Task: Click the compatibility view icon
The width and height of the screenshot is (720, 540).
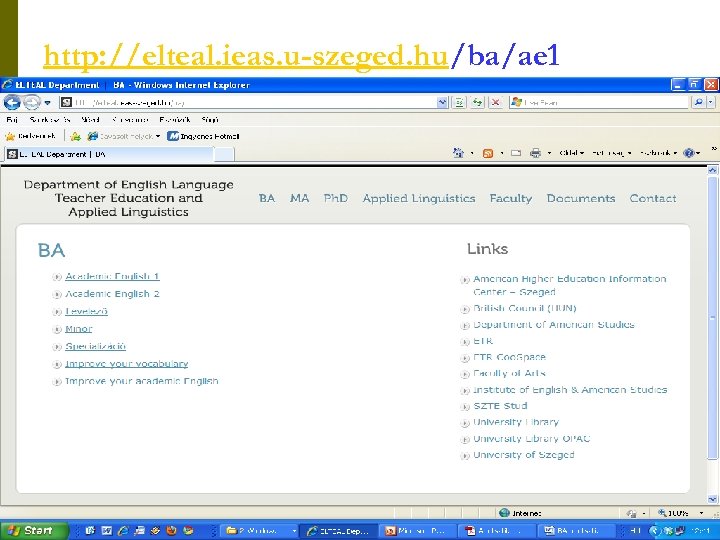Action: click(459, 102)
